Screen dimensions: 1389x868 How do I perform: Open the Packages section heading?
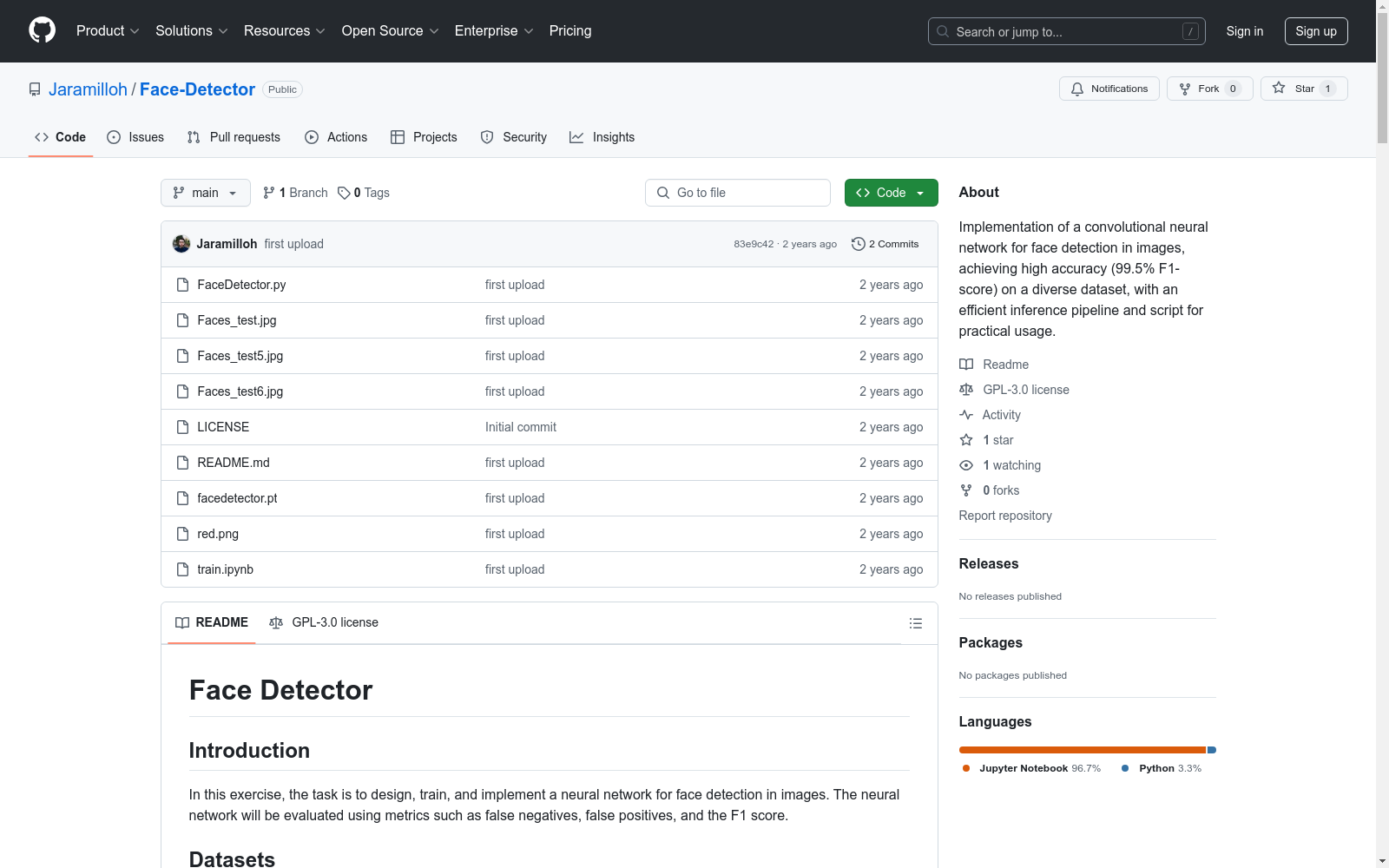point(991,642)
